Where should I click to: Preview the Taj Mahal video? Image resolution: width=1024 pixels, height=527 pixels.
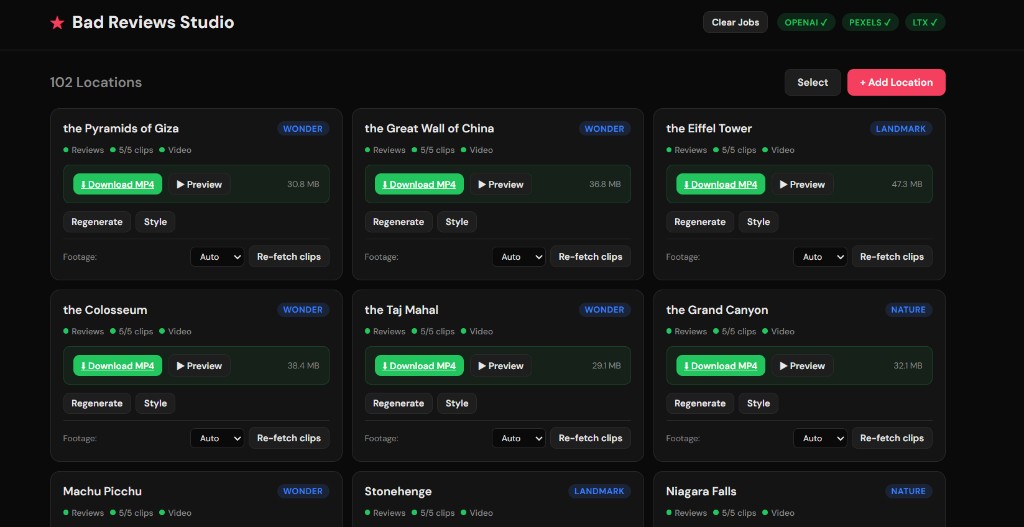(x=501, y=366)
